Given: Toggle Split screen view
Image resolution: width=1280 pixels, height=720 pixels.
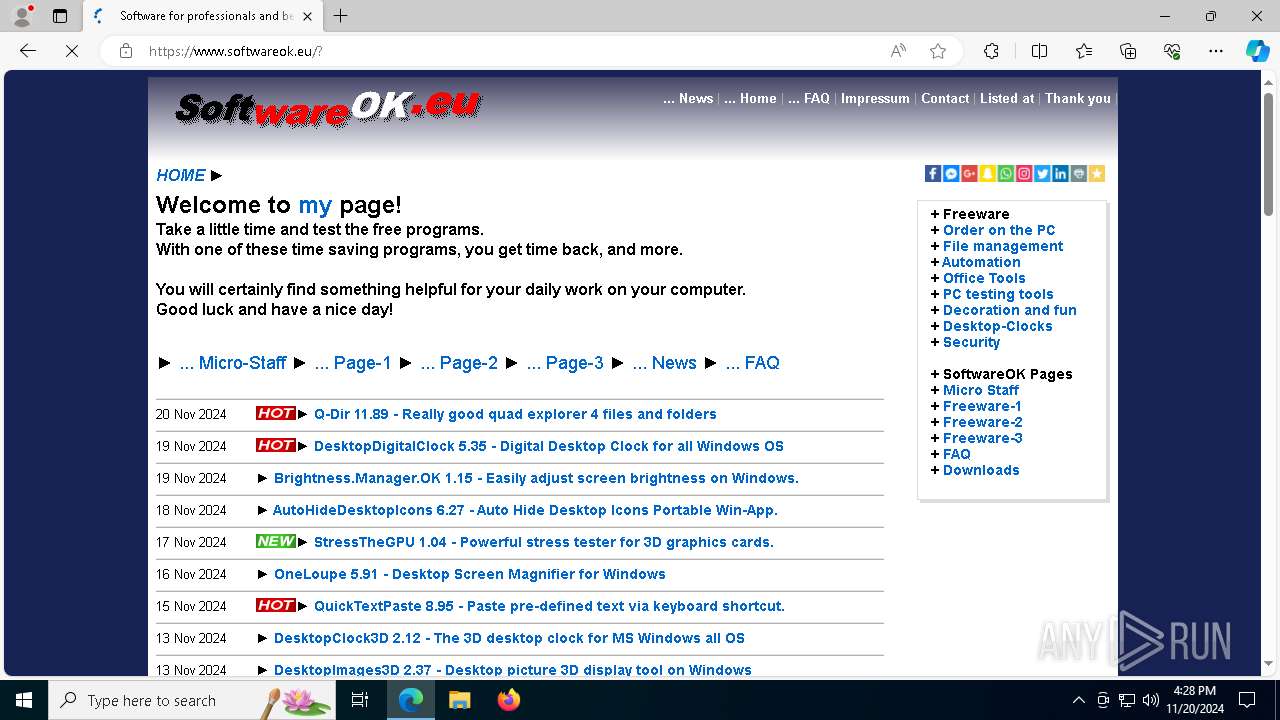Looking at the screenshot, I should pyautogui.click(x=1039, y=51).
